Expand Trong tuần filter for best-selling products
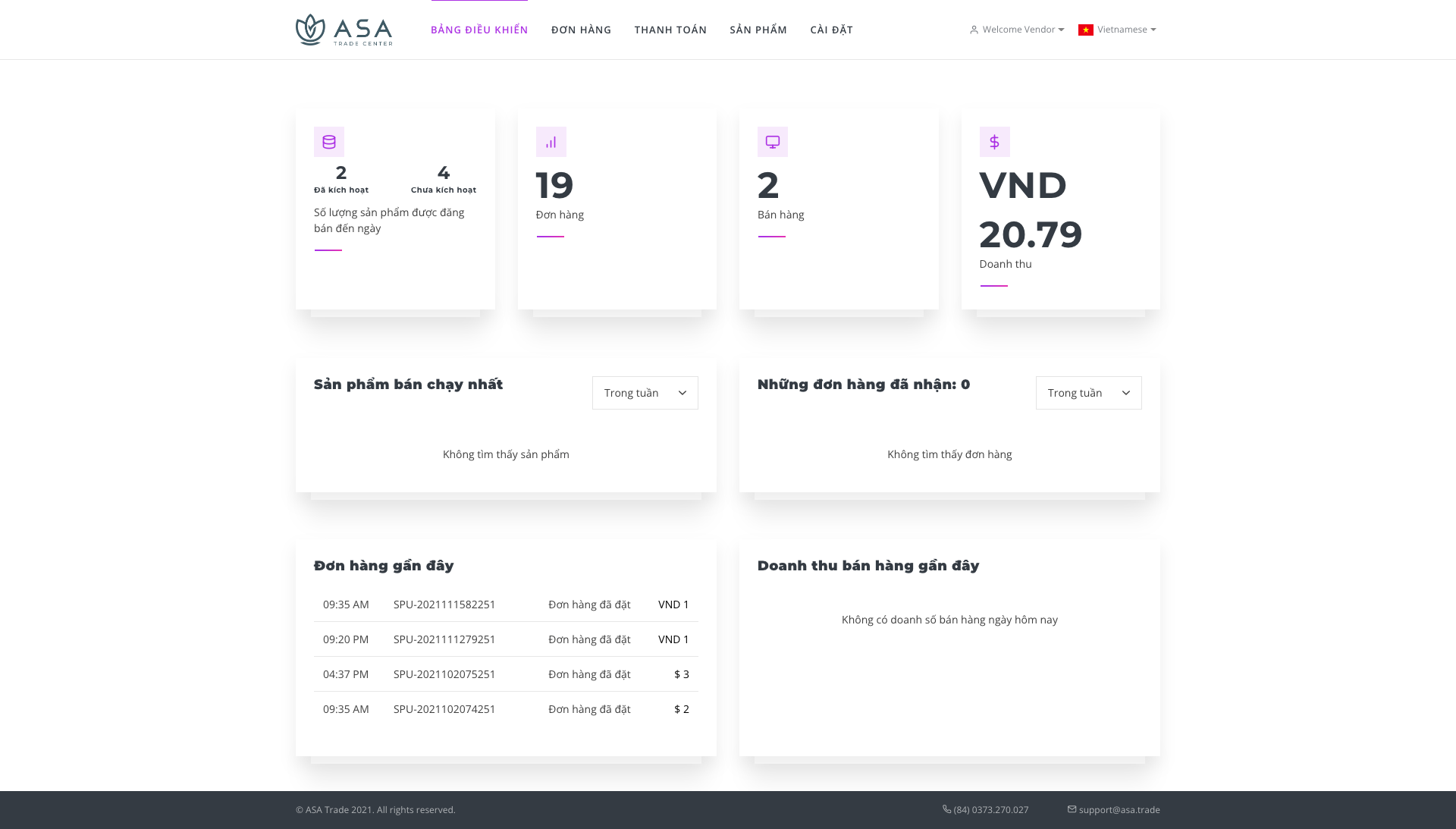1456x829 pixels. pos(645,393)
